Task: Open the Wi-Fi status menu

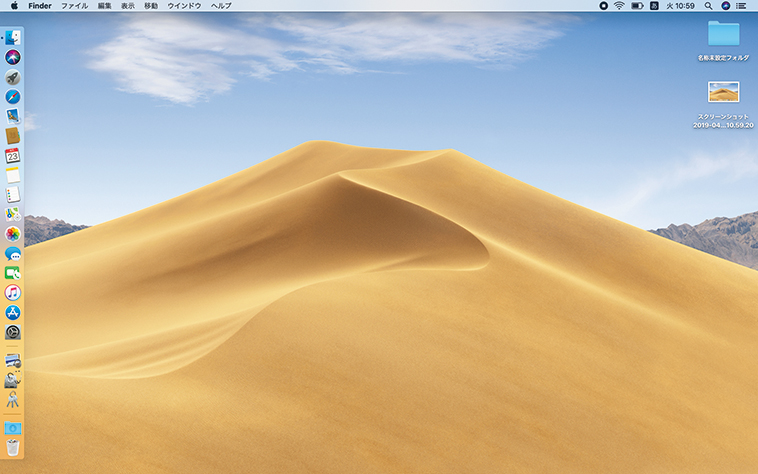Action: coord(619,6)
